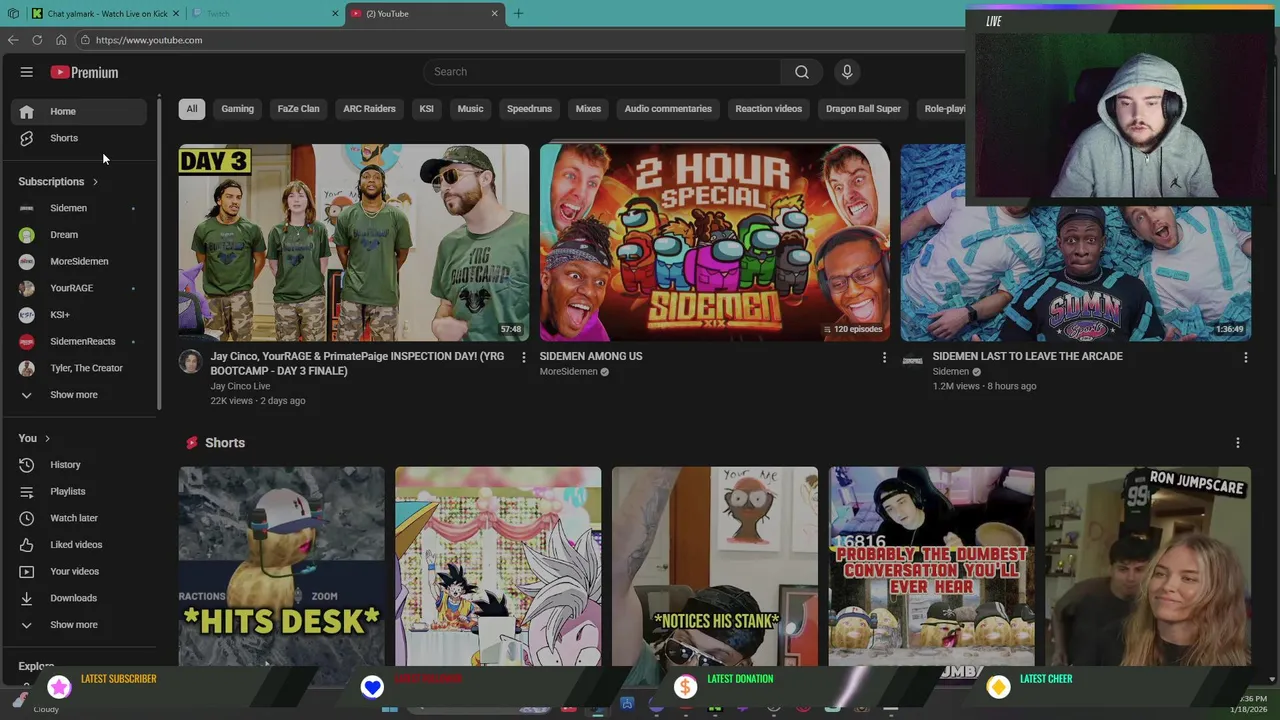The image size is (1280, 720).
Task: Click the YouTube Premium logo
Action: click(84, 72)
